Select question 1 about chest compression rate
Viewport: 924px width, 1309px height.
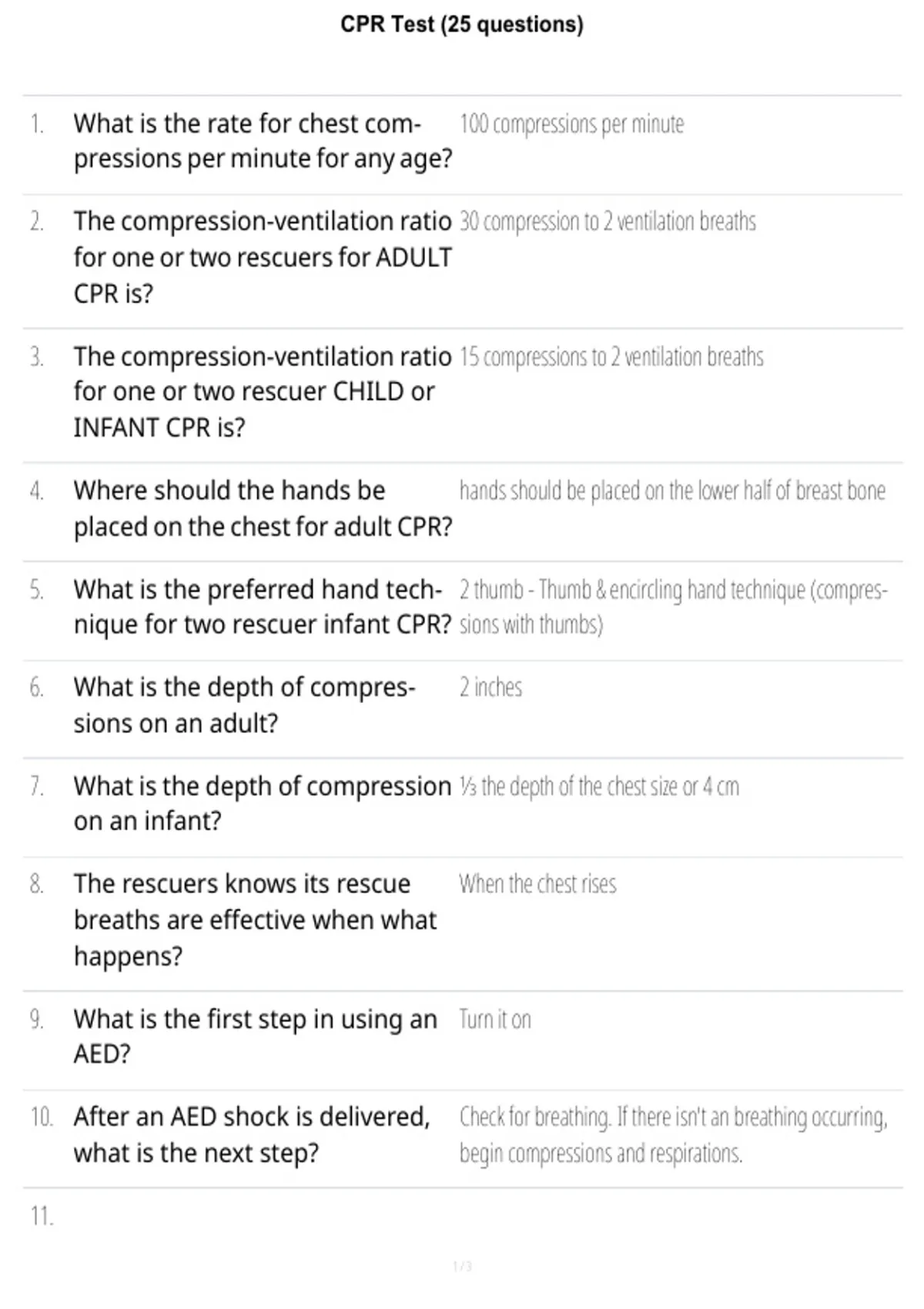tap(263, 141)
